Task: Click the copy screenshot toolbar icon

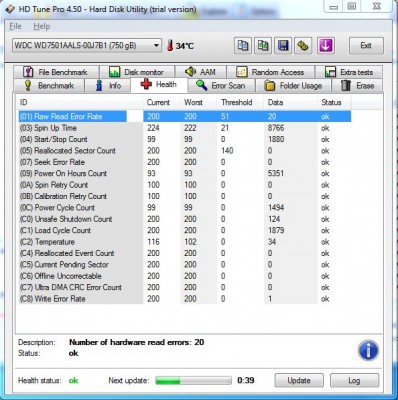Action: 263,46
